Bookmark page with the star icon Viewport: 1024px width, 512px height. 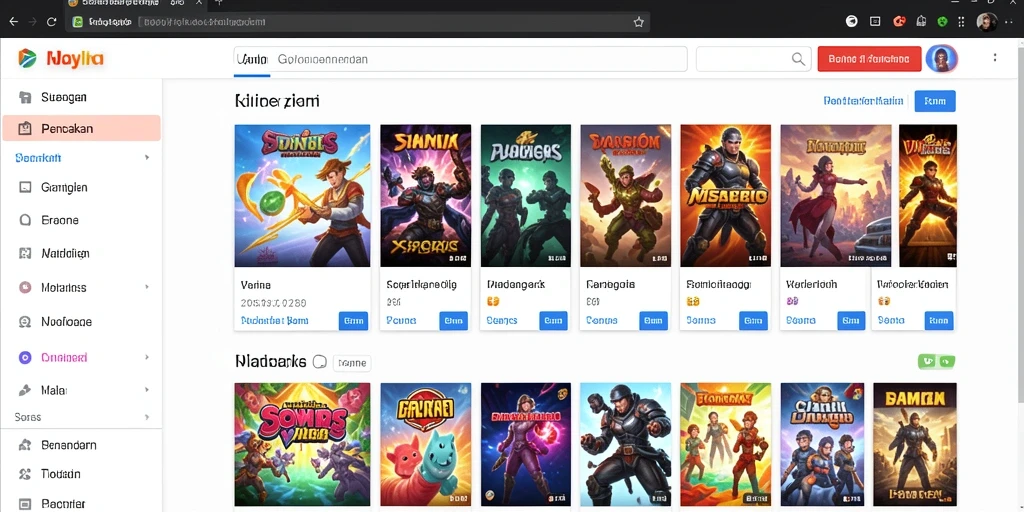639,22
